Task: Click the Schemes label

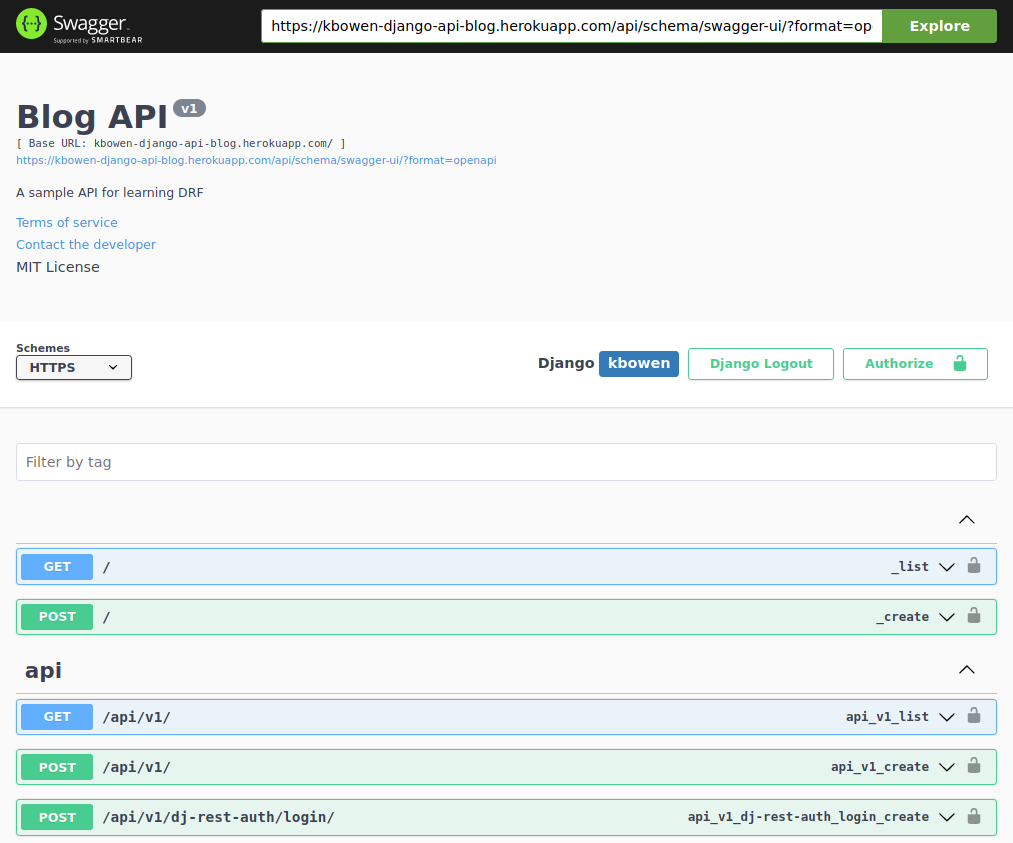Action: click(x=43, y=348)
